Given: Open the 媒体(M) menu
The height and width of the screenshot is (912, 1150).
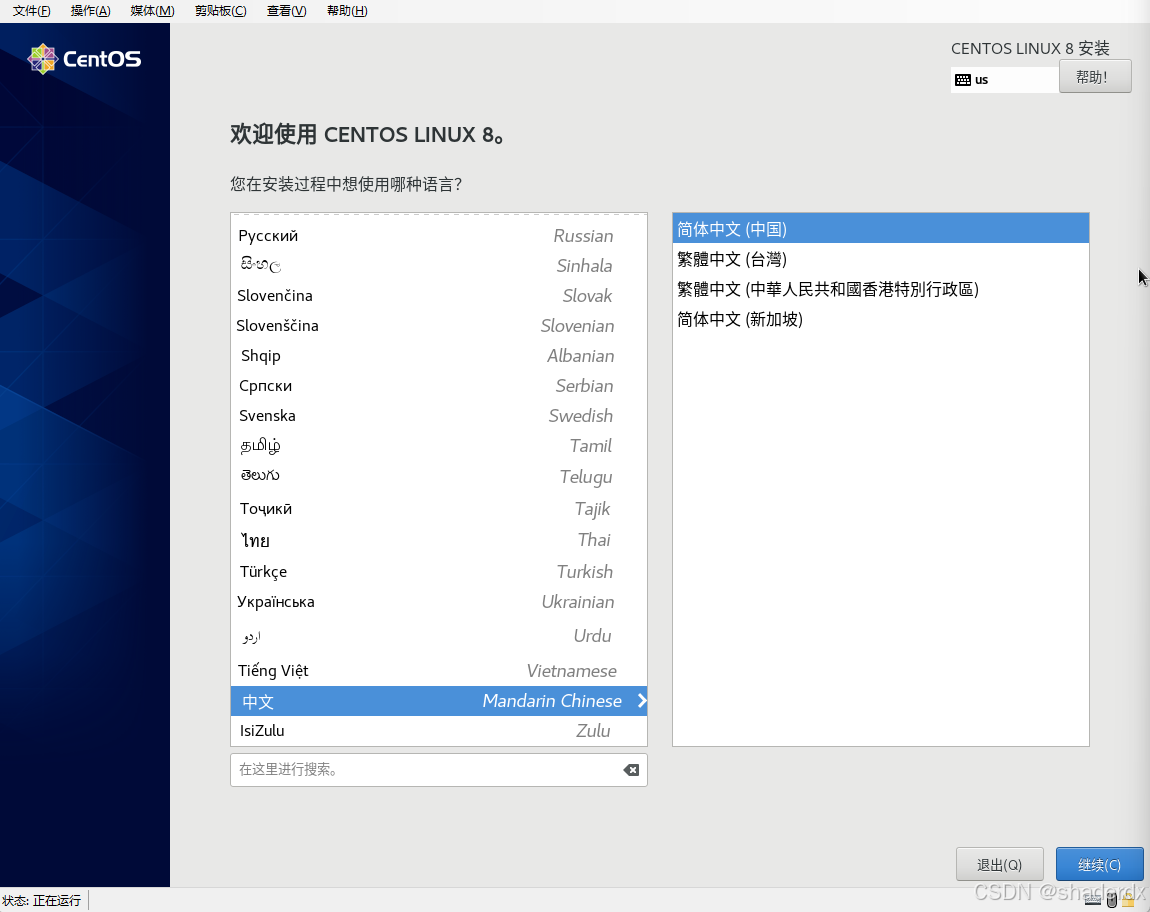Looking at the screenshot, I should point(152,11).
